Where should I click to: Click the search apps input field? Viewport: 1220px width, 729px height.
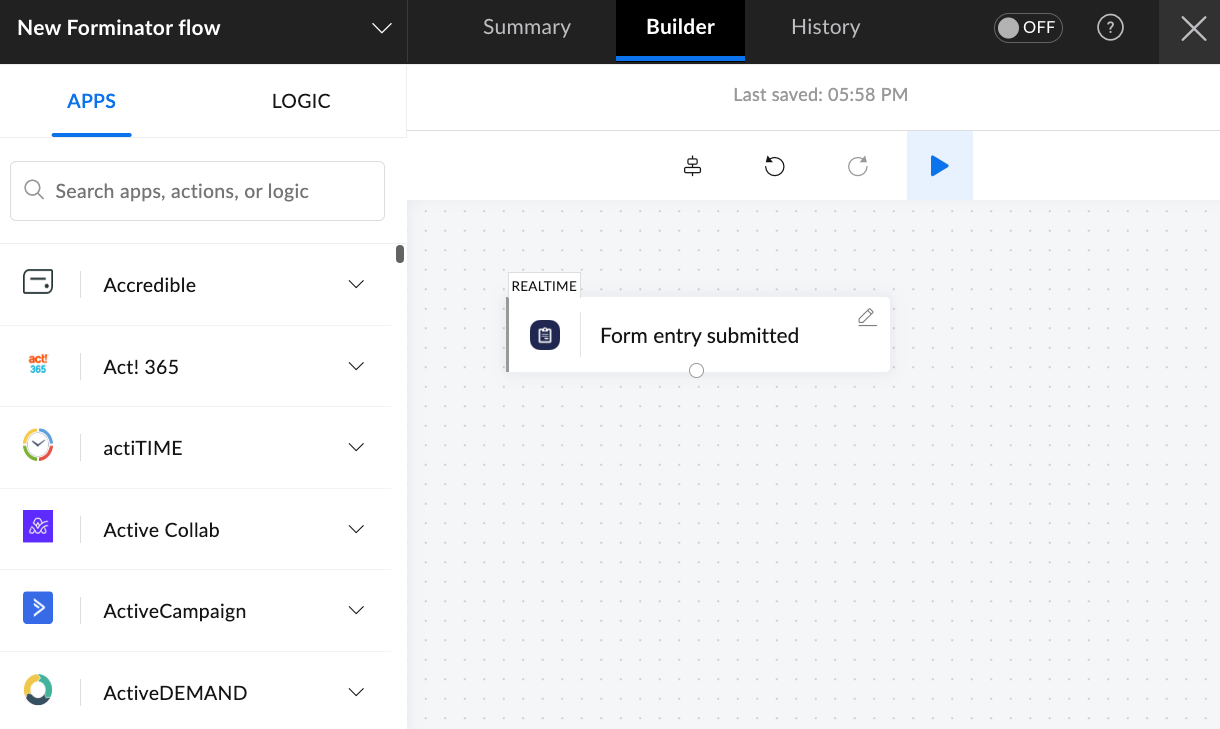pos(197,191)
